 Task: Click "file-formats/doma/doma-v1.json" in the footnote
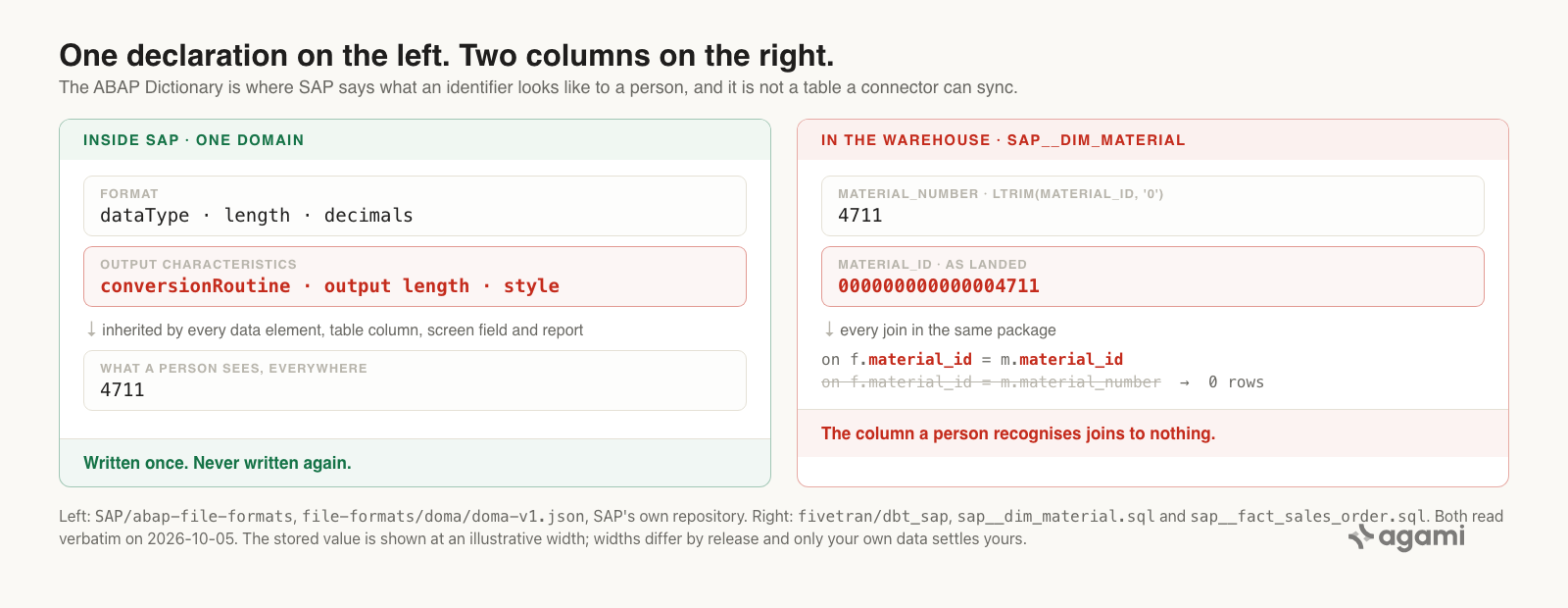[443, 517]
